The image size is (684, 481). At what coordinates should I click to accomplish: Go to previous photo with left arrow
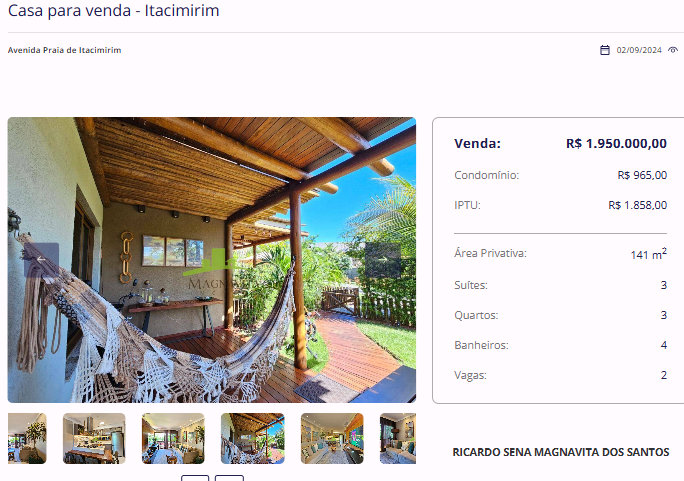click(41, 260)
